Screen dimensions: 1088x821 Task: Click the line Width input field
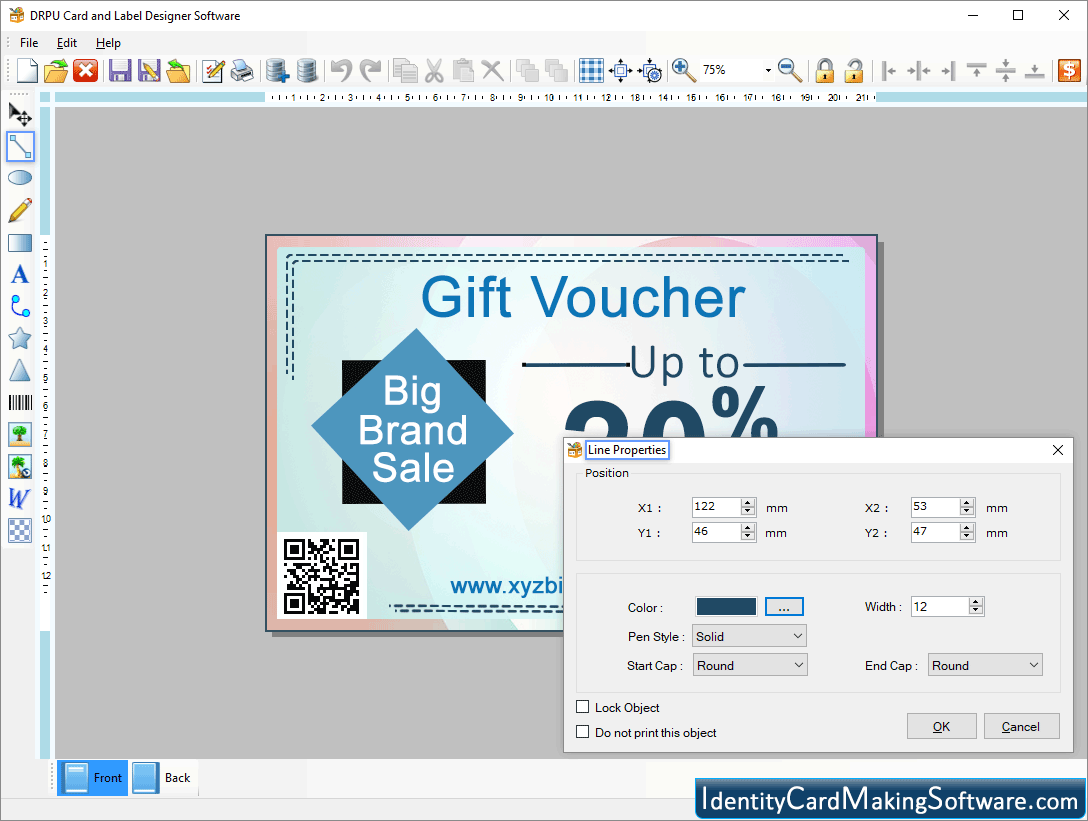[x=940, y=607]
